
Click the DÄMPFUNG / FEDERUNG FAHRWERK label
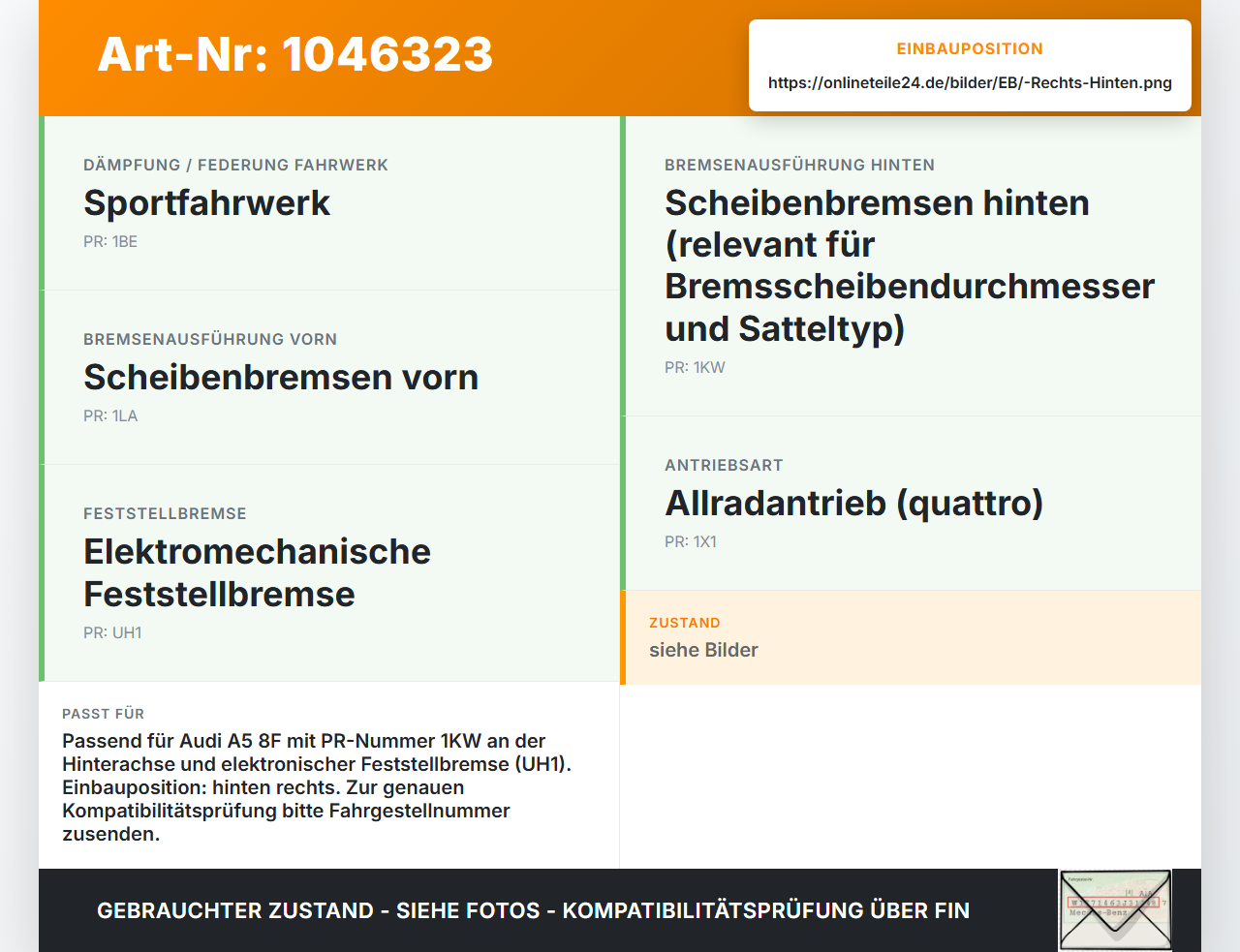click(x=235, y=165)
